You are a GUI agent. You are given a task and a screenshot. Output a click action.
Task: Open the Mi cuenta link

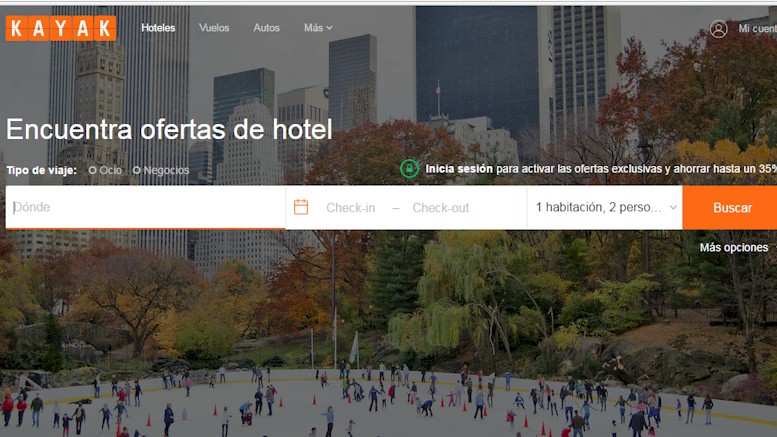[x=757, y=29]
